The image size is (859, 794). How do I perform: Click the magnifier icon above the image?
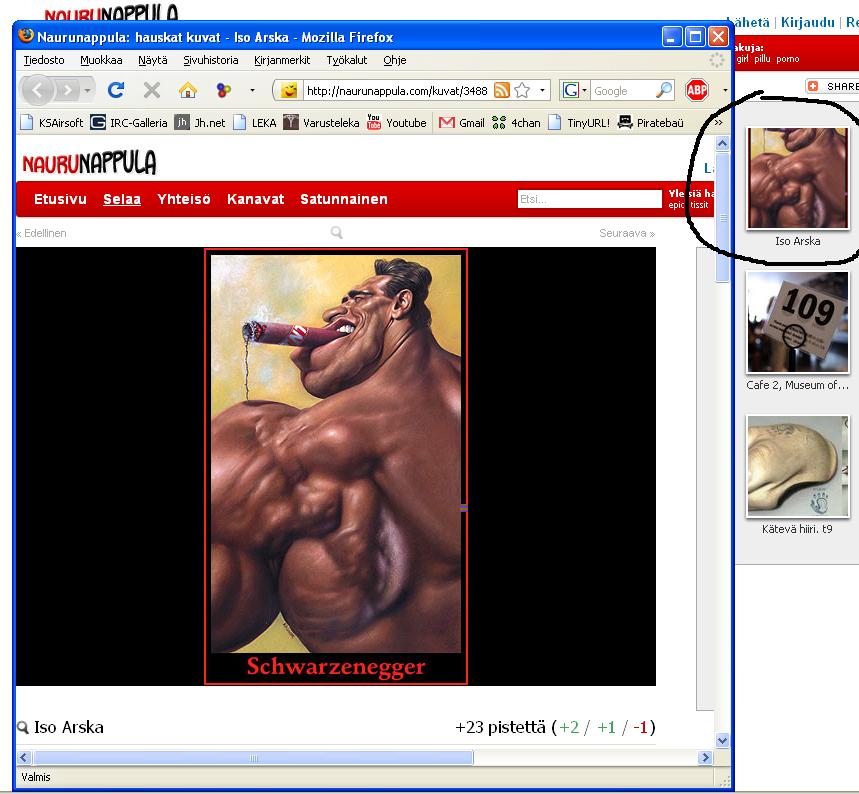337,233
